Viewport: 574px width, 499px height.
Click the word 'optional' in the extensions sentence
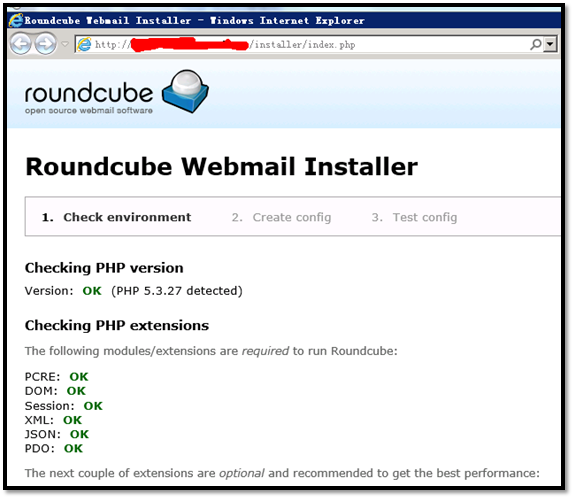[x=242, y=473]
